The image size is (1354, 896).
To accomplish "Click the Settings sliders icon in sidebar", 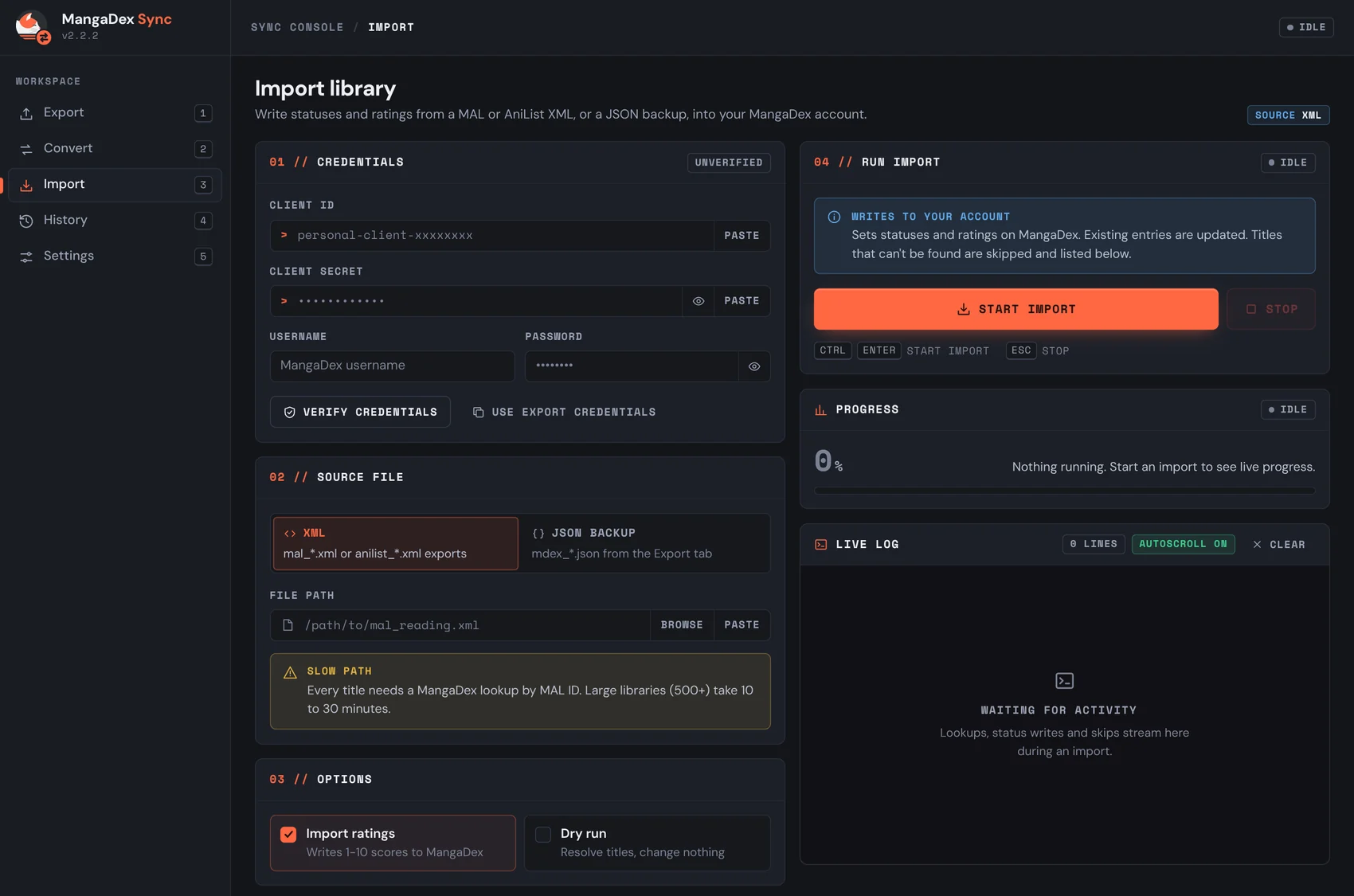I will (26, 256).
